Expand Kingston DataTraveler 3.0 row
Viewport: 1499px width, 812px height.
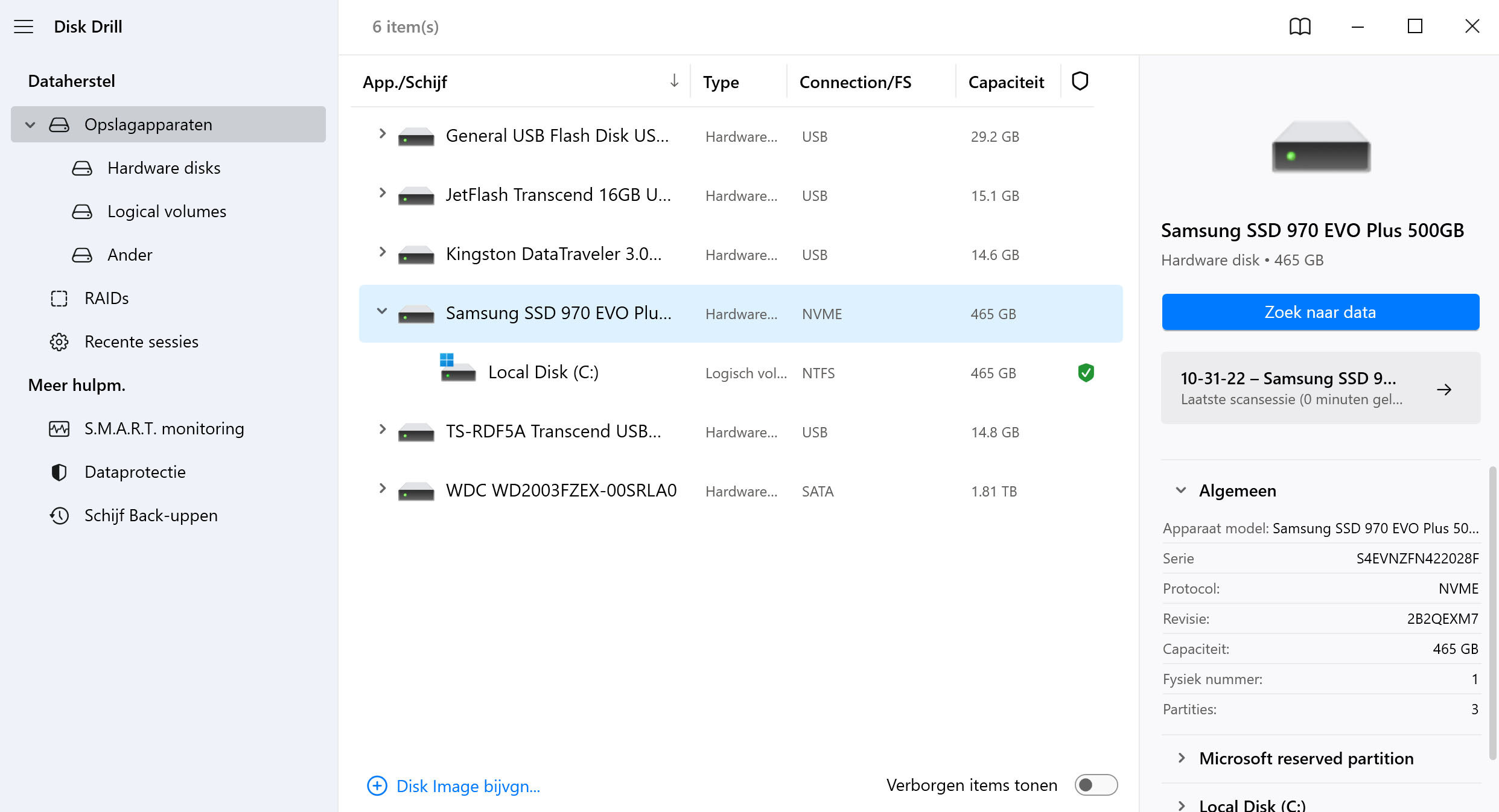pos(382,252)
